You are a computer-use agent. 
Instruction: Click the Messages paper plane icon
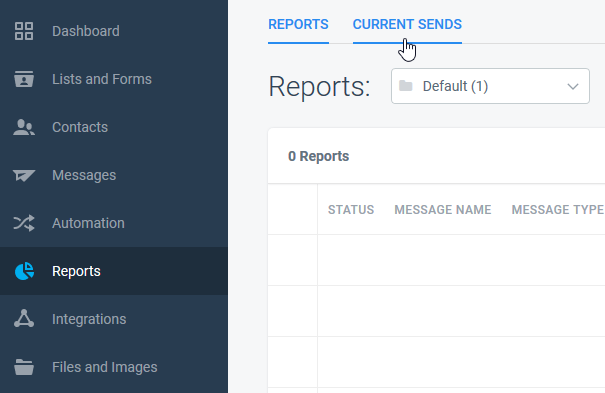coord(24,175)
